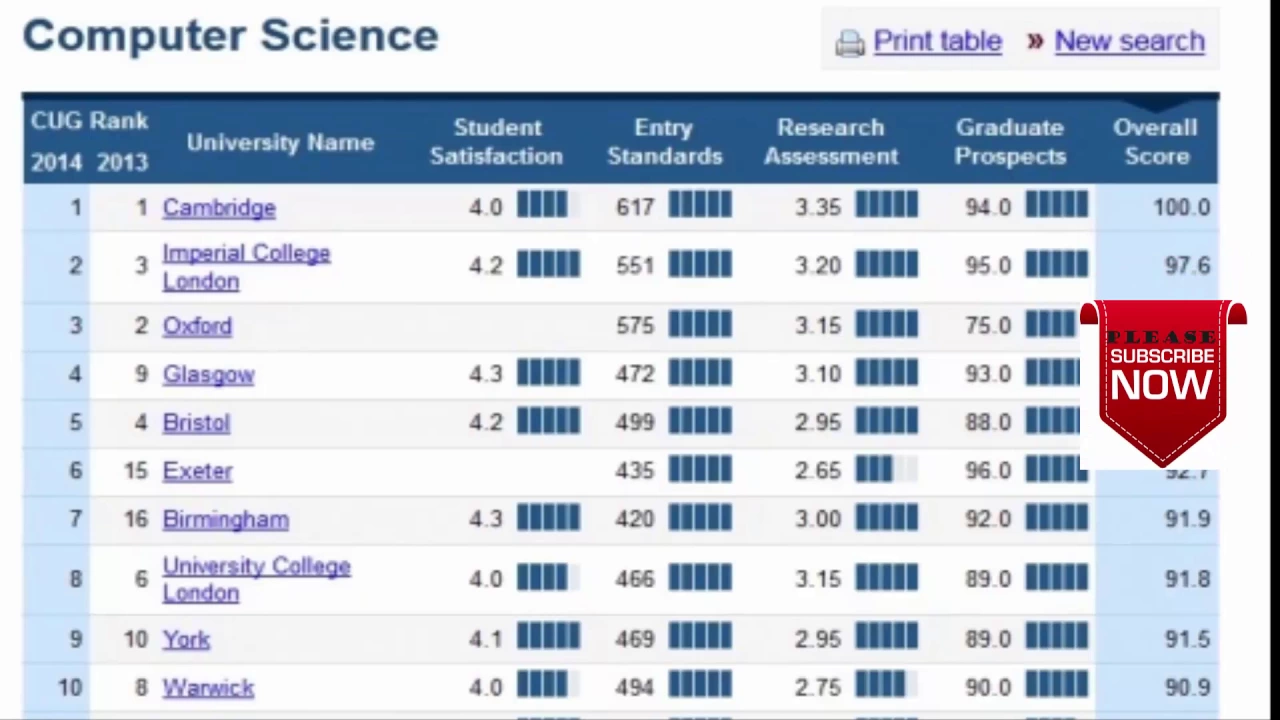Click the Computer Science page heading
The width and height of the screenshot is (1280, 720).
pyautogui.click(x=230, y=36)
